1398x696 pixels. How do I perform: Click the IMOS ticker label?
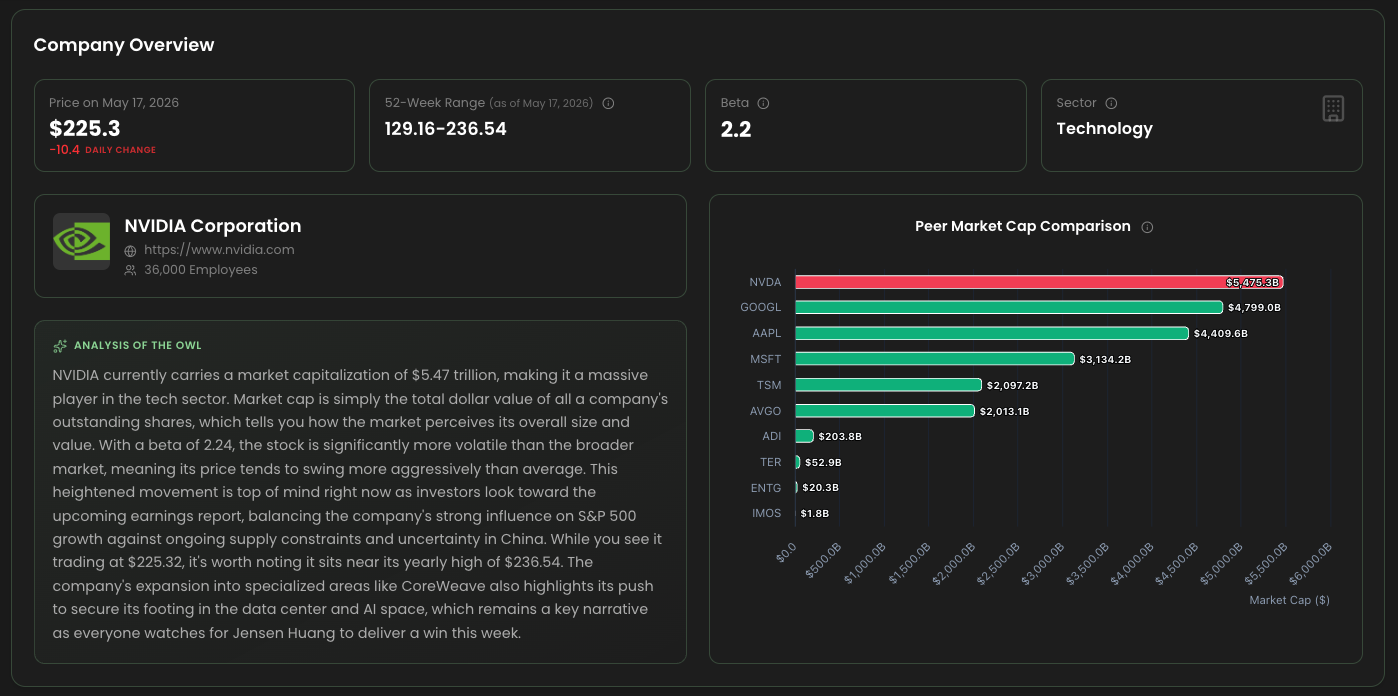pos(767,514)
